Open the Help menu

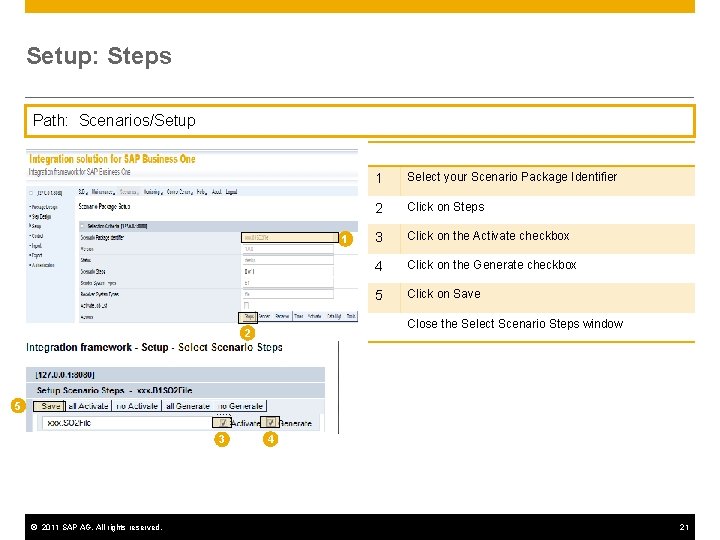[x=202, y=192]
